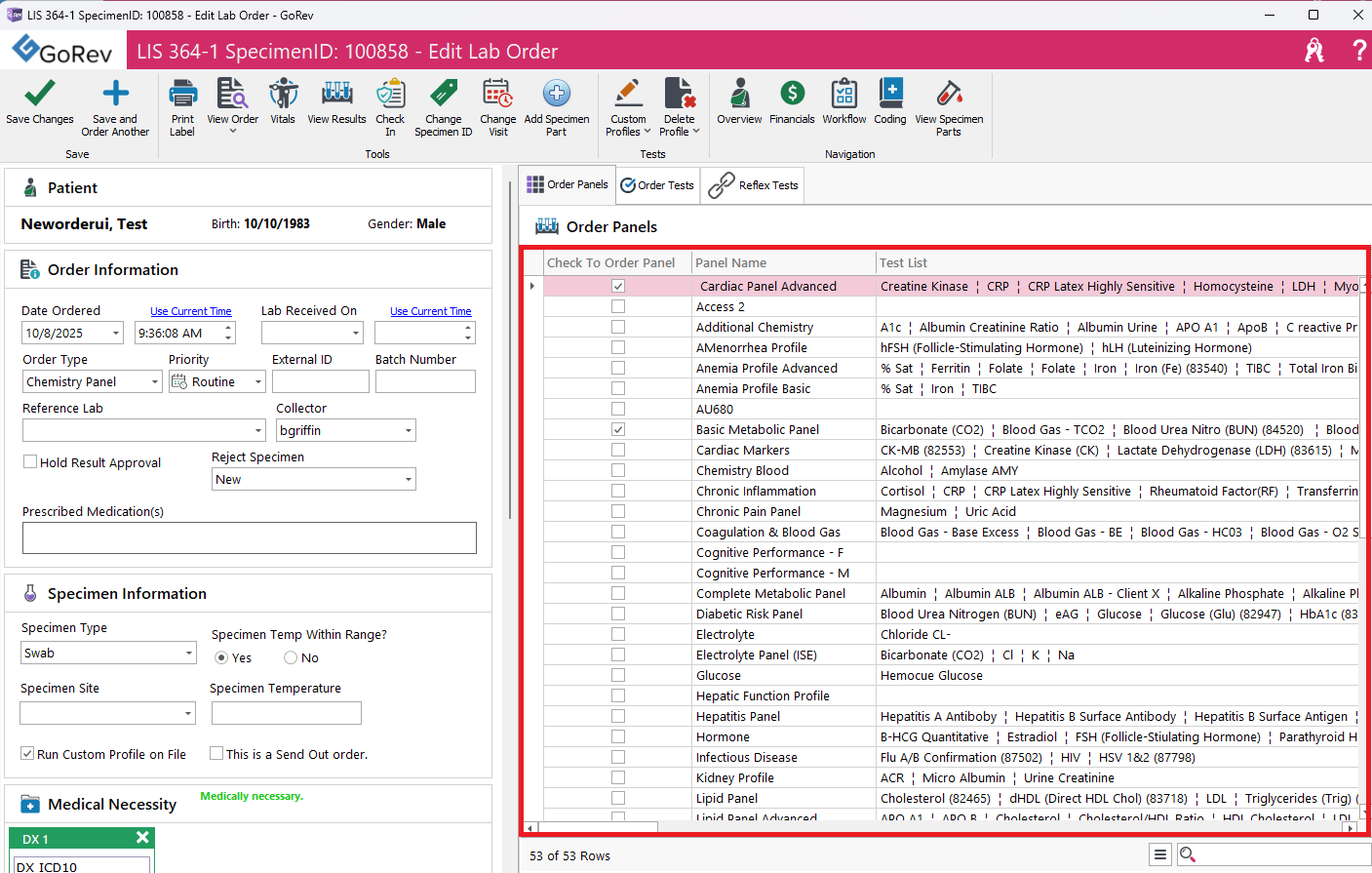The width and height of the screenshot is (1372, 873).
Task: Check the Hold Result Approval box
Action: (30, 462)
